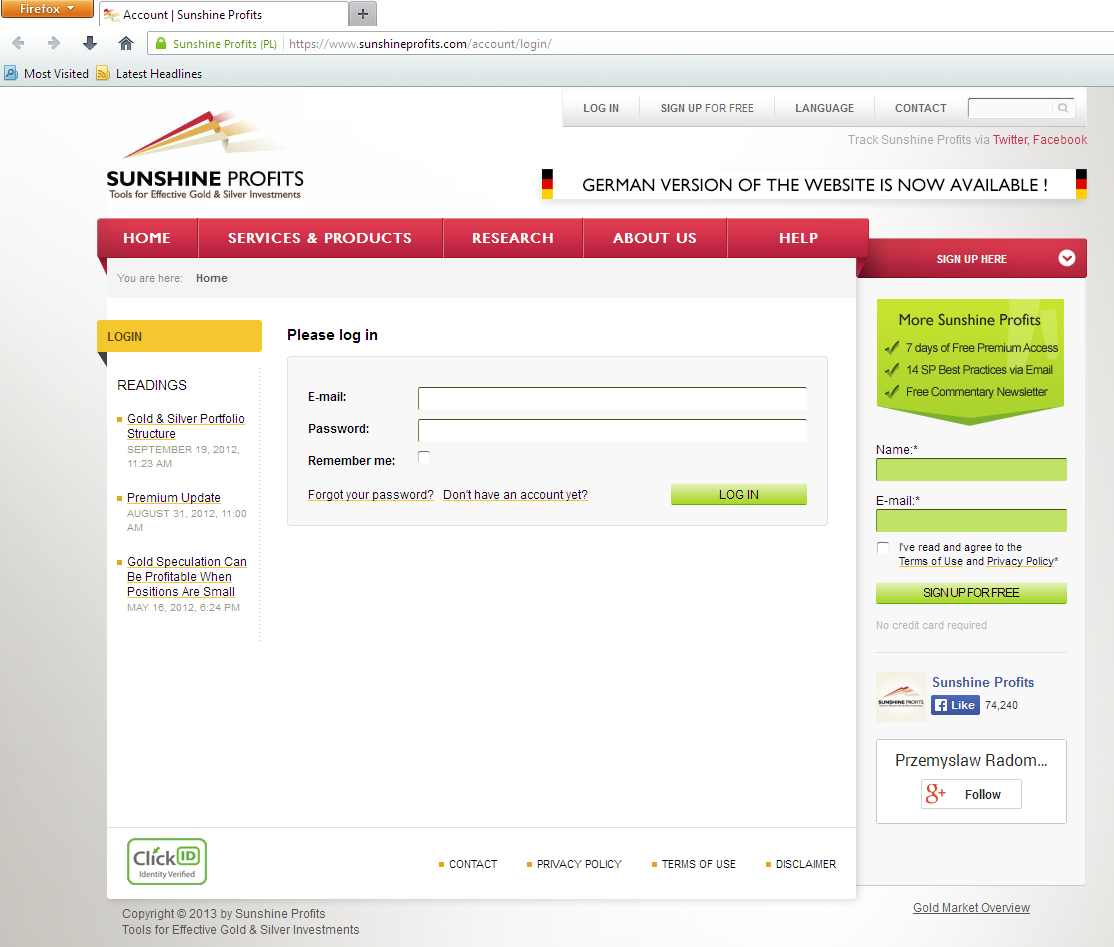The width and height of the screenshot is (1114, 947).
Task: Click the green padlock site identity icon
Action: pyautogui.click(x=161, y=43)
